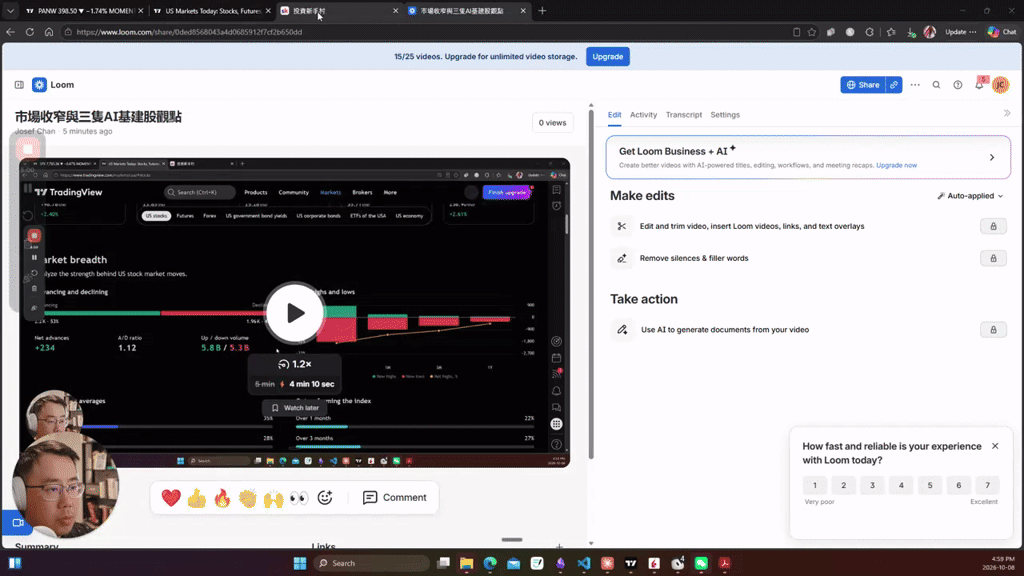
Task: Click Watch later on the video
Action: tap(295, 408)
